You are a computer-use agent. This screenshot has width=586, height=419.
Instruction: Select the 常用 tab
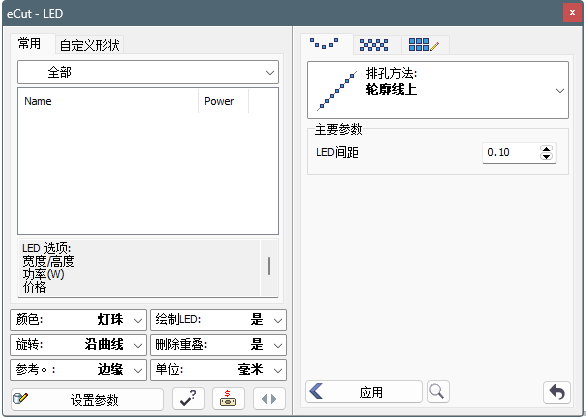(x=29, y=43)
